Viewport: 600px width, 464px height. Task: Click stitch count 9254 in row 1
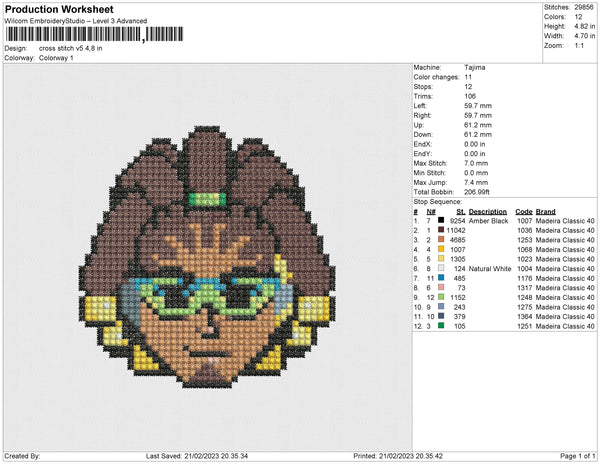click(458, 221)
